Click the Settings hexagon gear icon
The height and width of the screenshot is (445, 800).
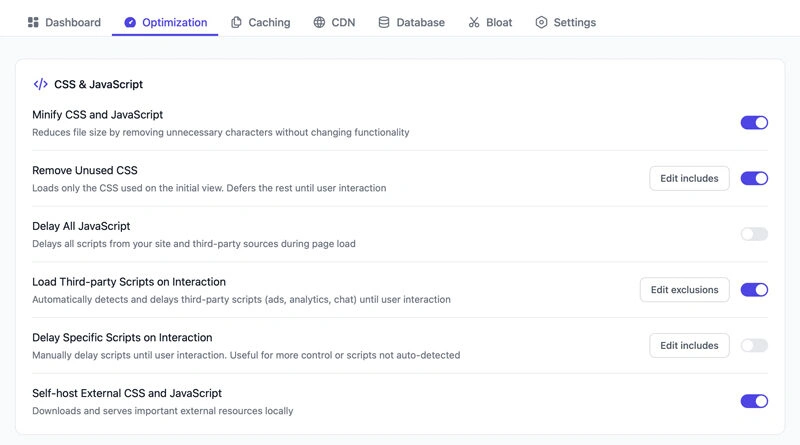tap(541, 22)
